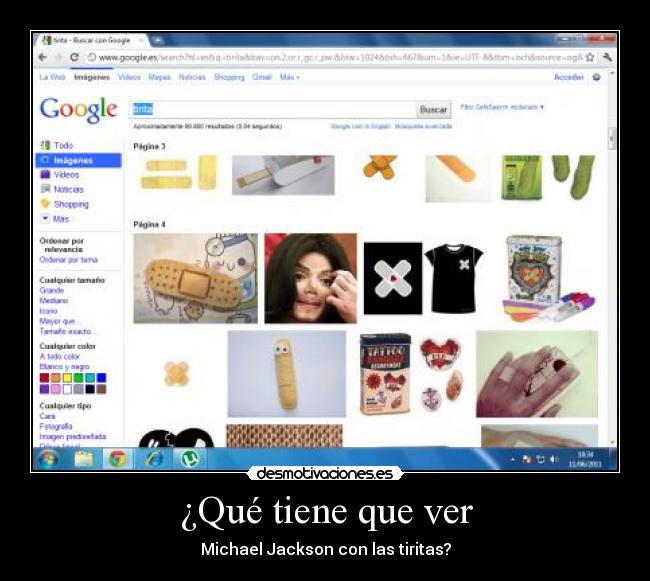Open Windows Start button

coord(48,459)
